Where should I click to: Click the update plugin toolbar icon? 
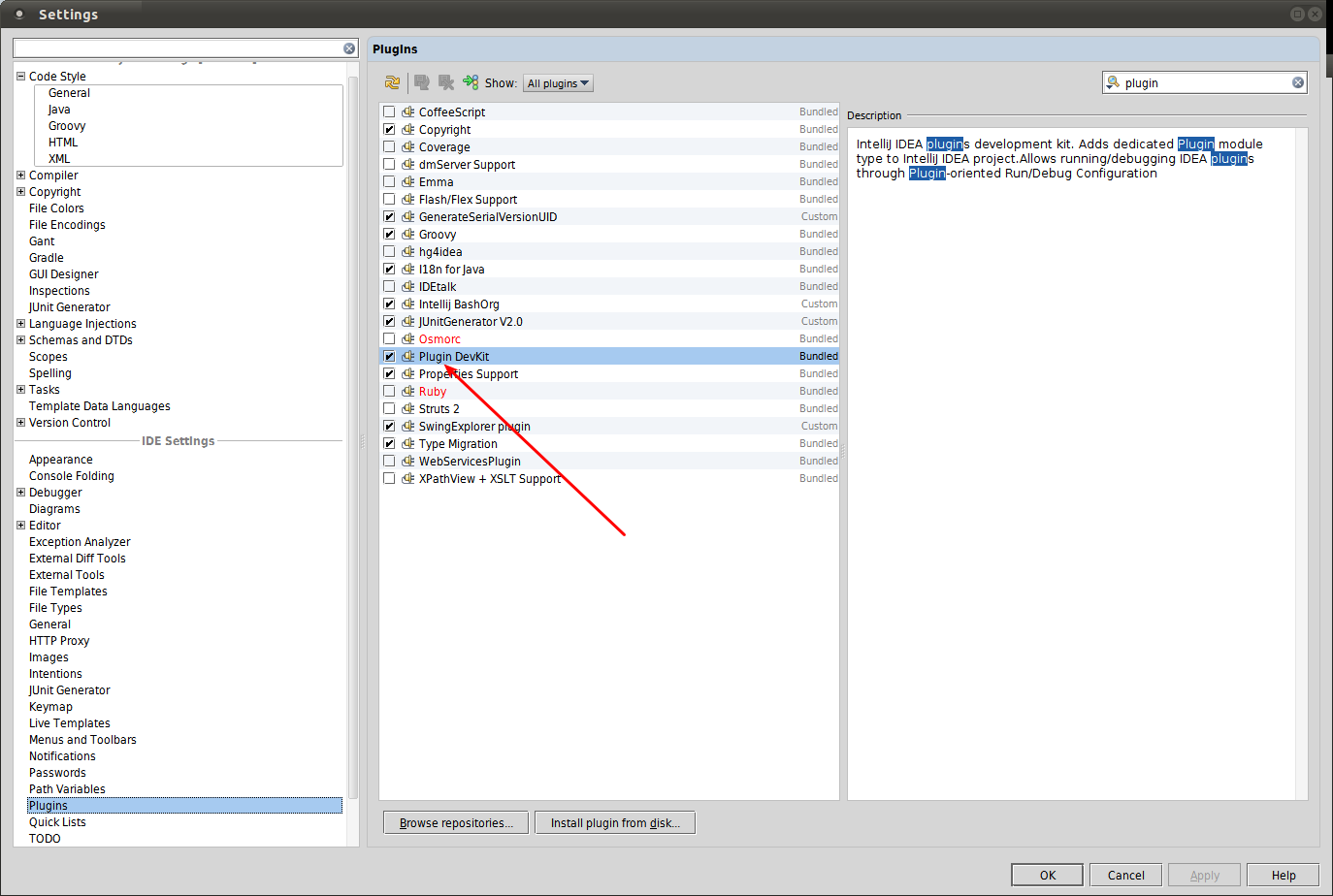pos(422,83)
